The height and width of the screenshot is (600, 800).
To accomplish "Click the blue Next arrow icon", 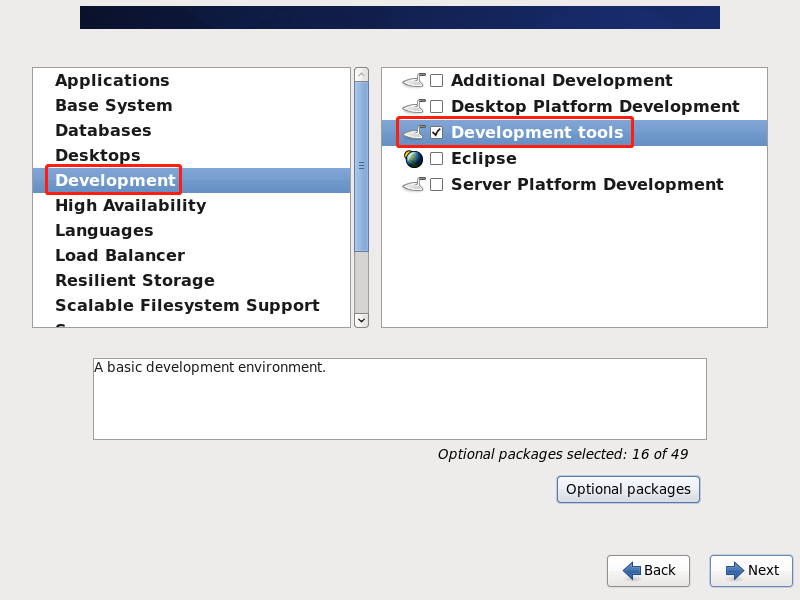I will click(735, 570).
